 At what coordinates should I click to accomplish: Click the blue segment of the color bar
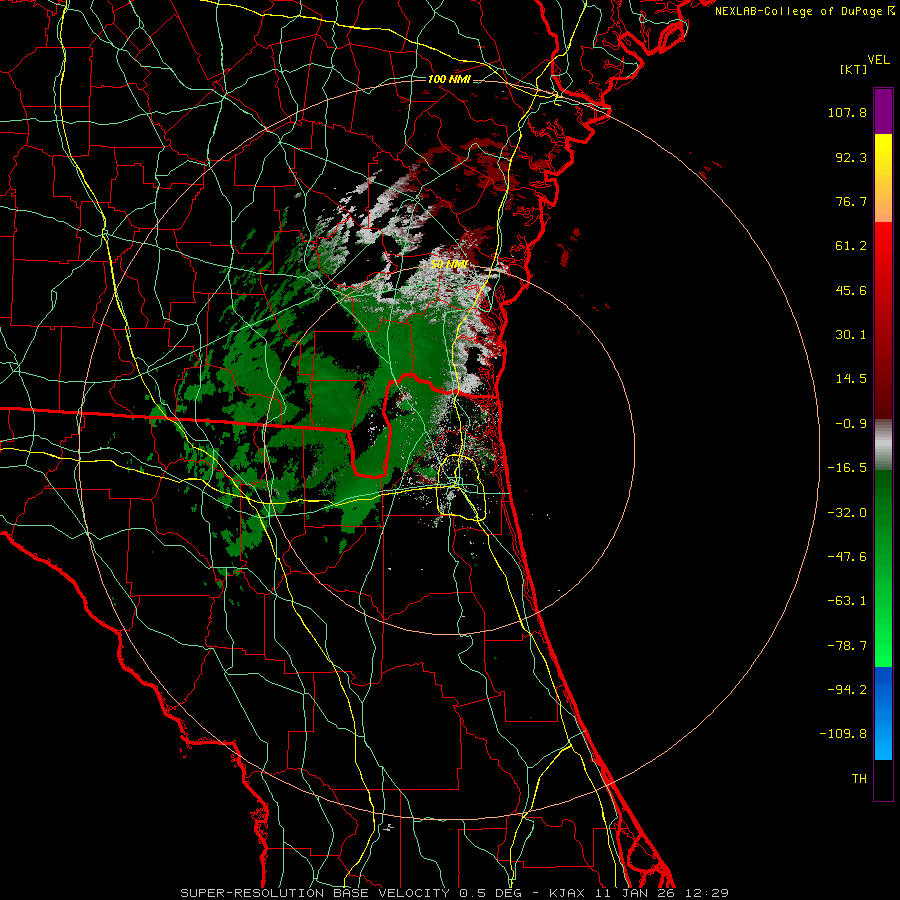[883, 713]
